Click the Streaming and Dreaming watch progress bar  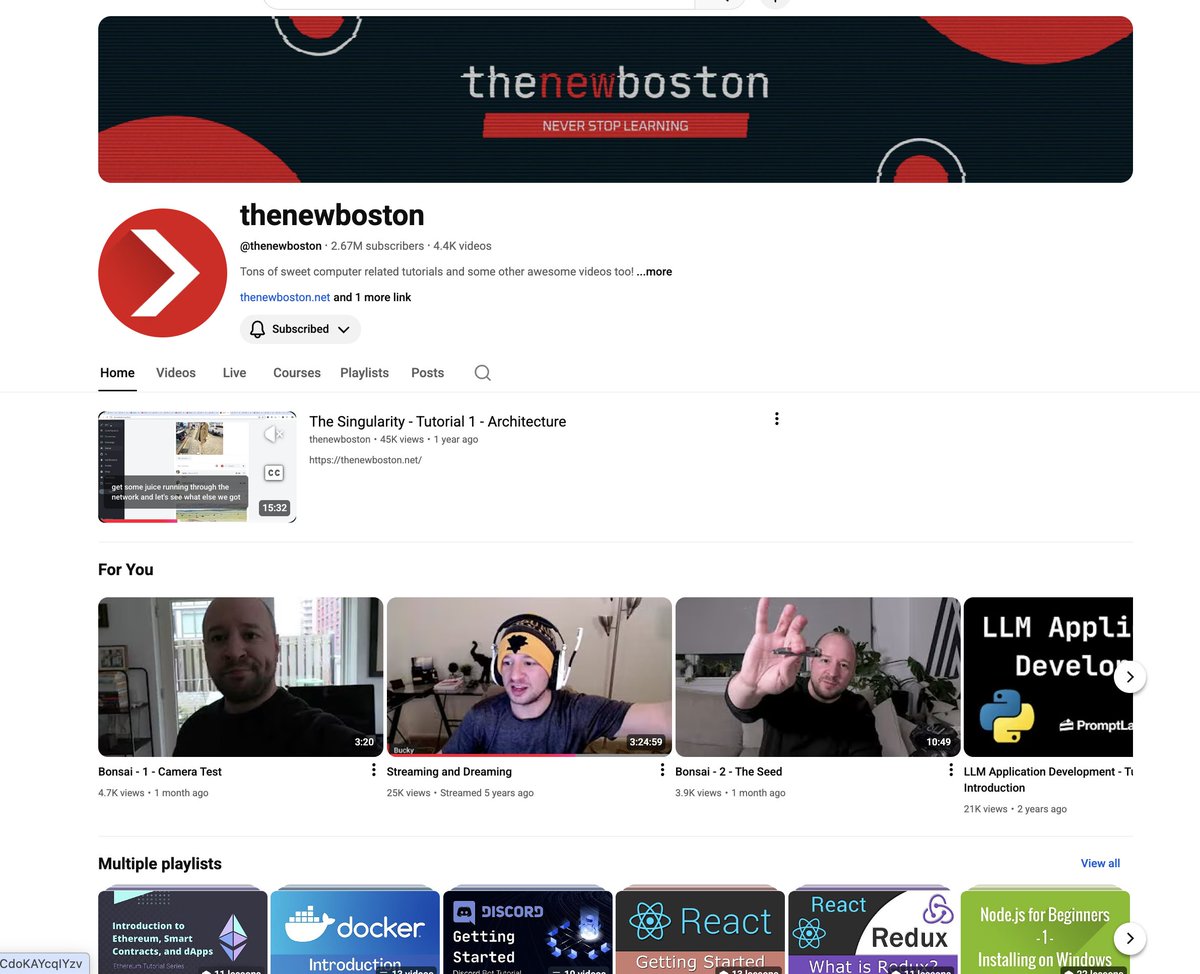(481, 755)
